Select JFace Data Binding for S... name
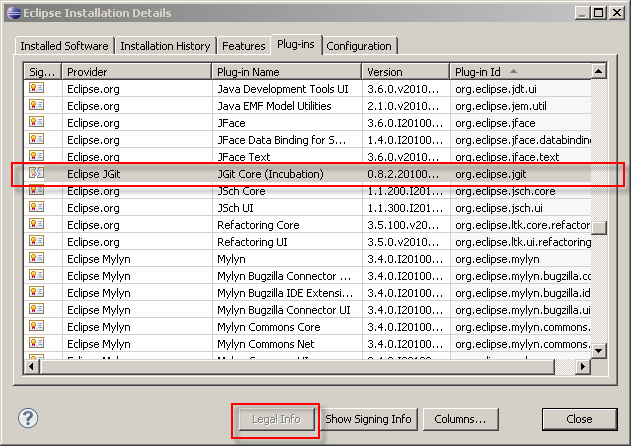Screen dimensions: 631x446 tap(281, 140)
